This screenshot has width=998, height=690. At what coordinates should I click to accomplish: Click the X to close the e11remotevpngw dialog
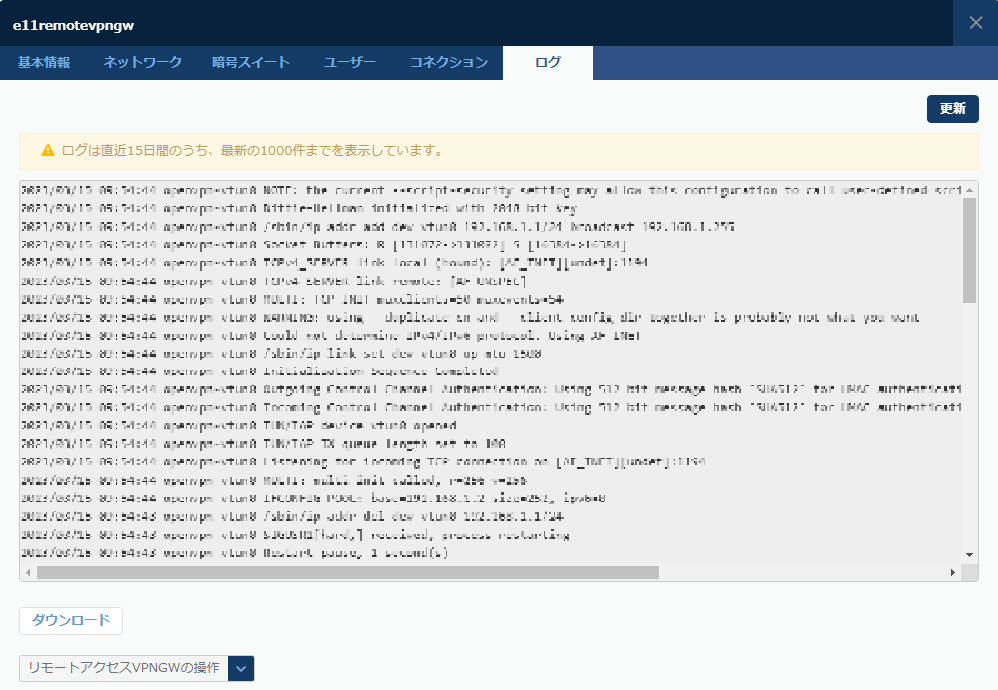978,23
